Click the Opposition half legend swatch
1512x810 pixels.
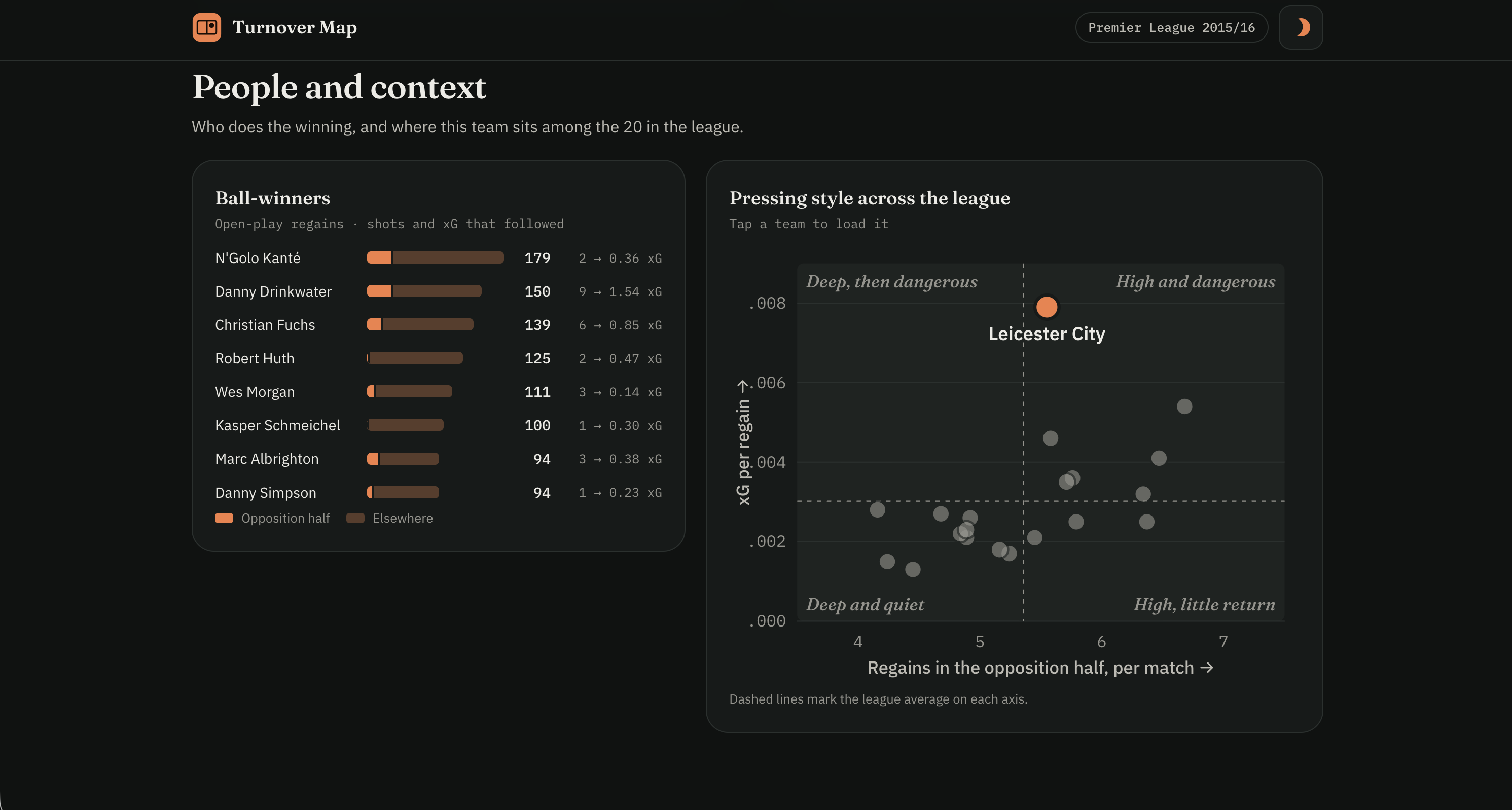[x=224, y=518]
